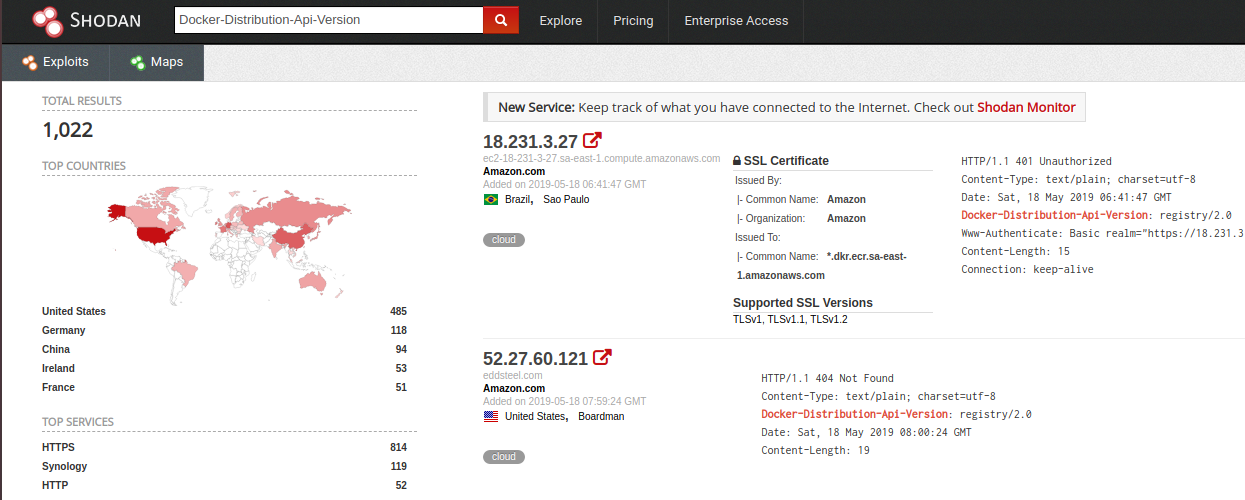Viewport: 1245px width, 500px height.
Task: Click the search query input field
Action: pos(329,20)
